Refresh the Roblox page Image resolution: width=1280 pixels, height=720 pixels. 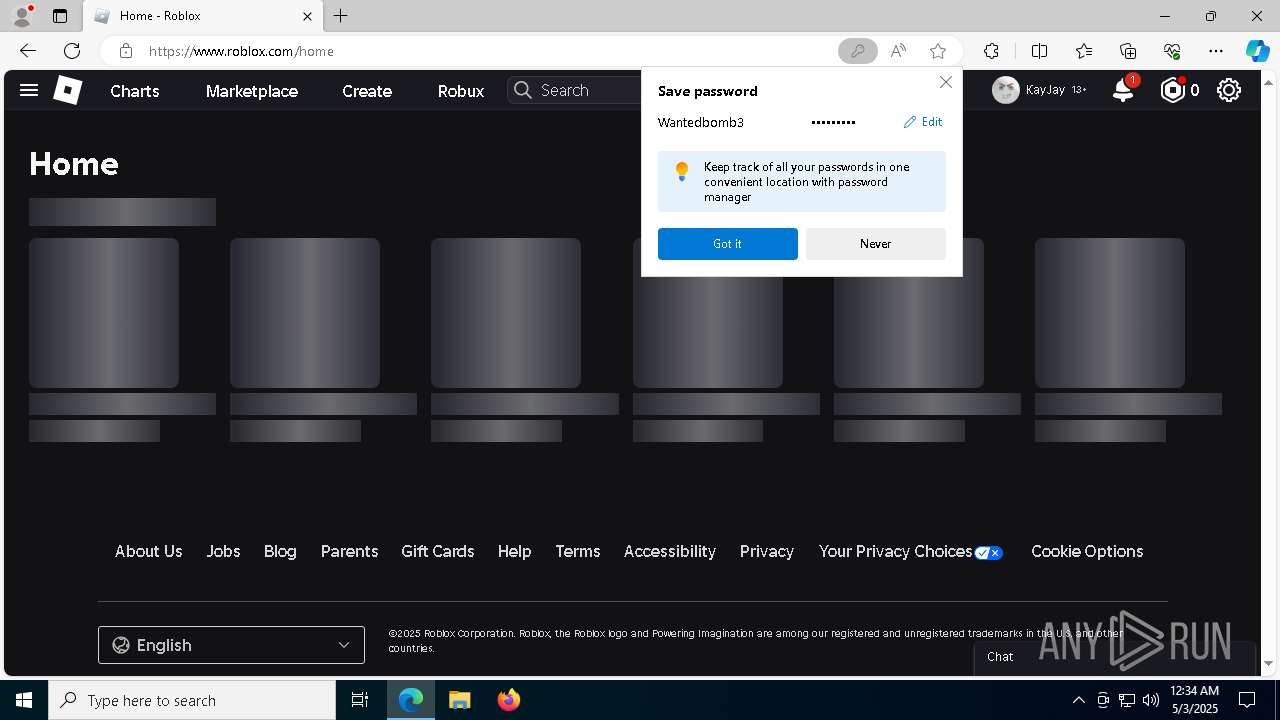click(72, 51)
